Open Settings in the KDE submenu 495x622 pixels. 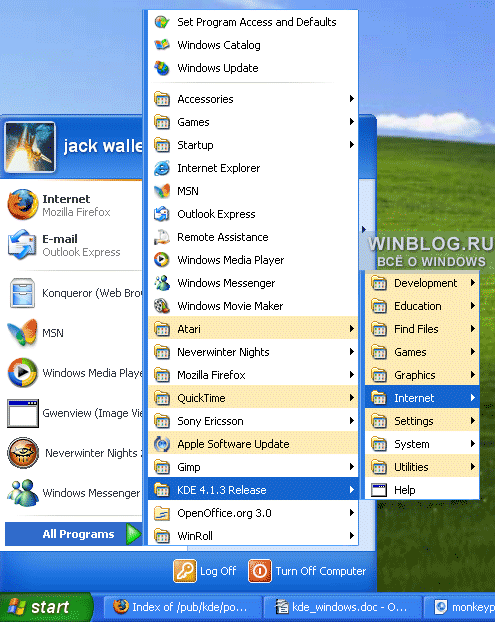[422, 421]
